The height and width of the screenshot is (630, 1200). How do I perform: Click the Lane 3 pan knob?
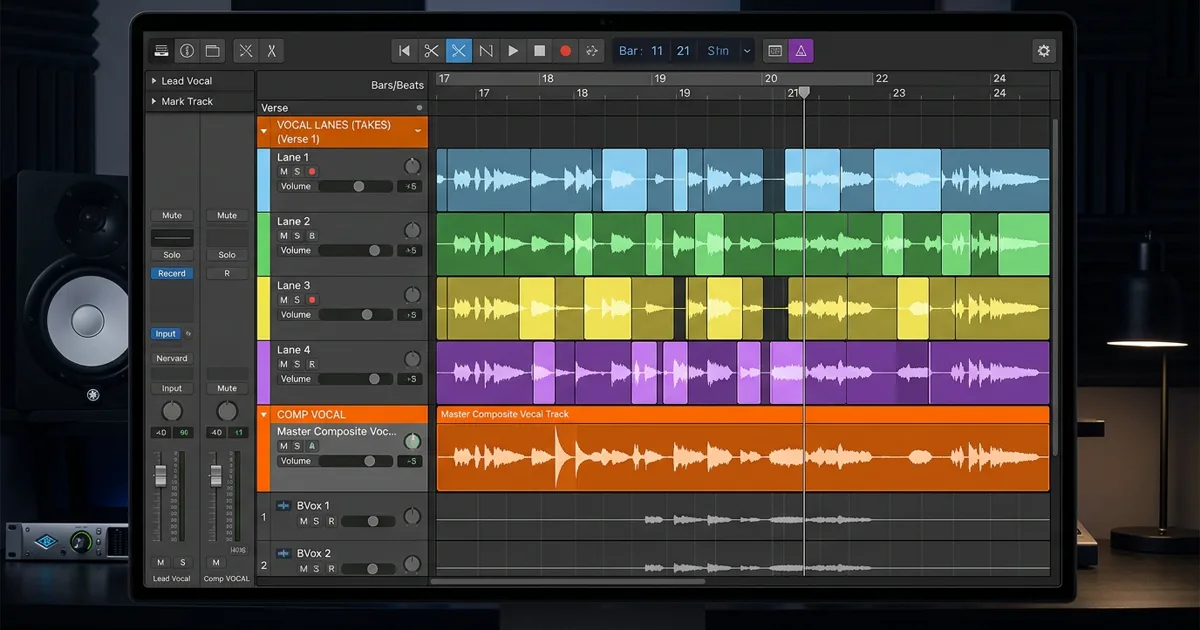tap(412, 295)
